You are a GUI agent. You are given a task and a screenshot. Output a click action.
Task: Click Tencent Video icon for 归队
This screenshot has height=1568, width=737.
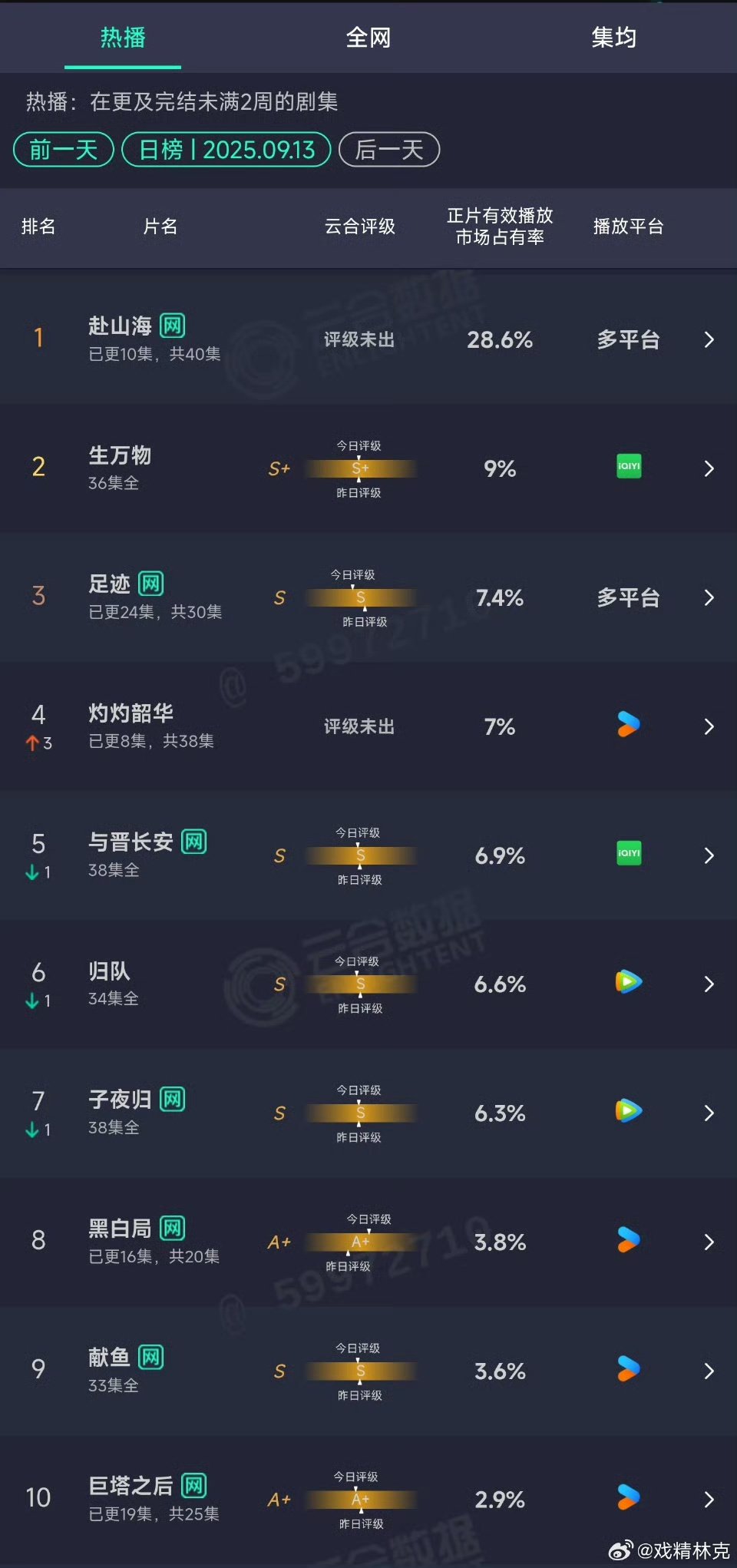point(629,982)
